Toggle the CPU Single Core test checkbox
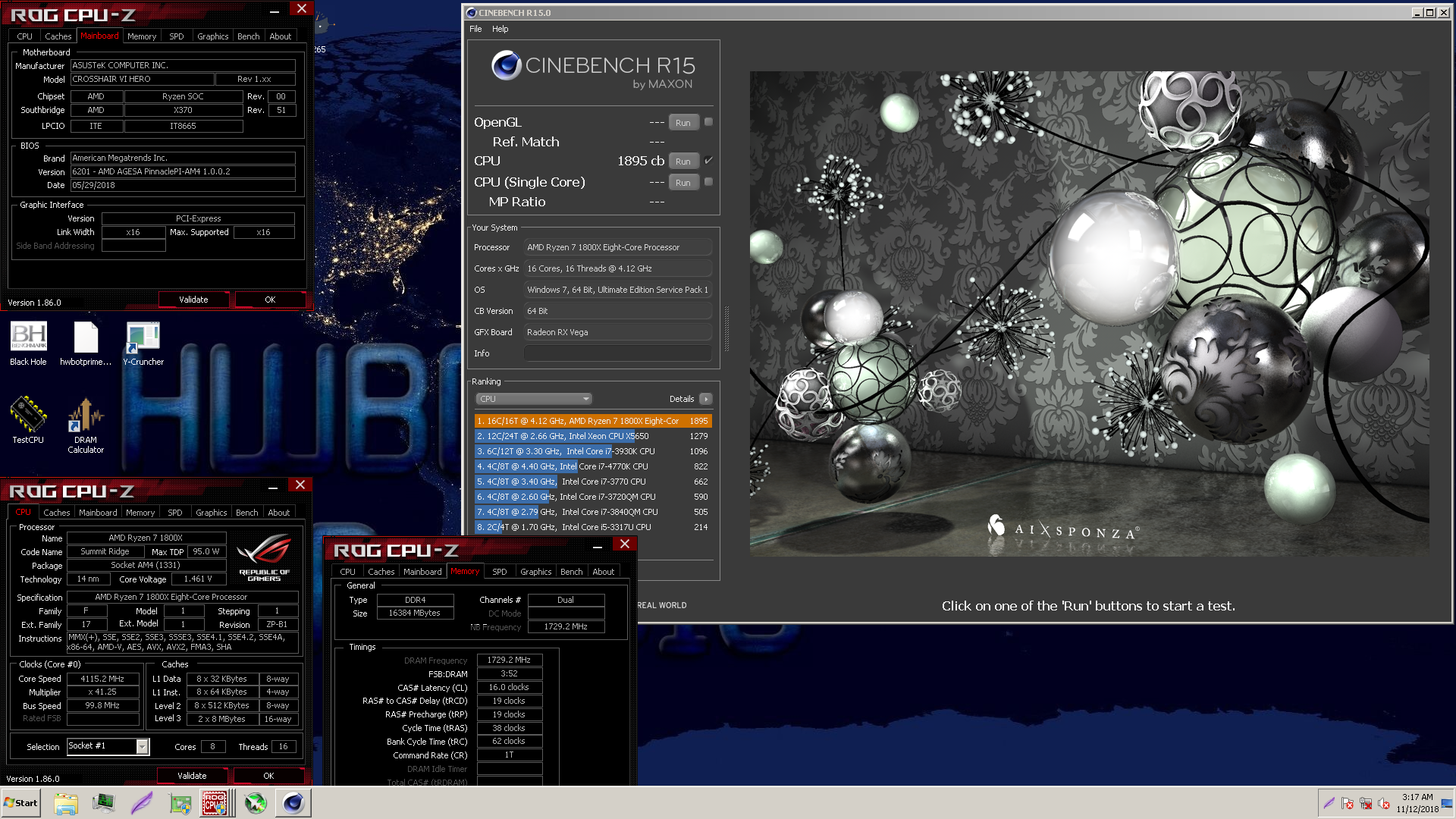The image size is (1456, 819). click(708, 181)
